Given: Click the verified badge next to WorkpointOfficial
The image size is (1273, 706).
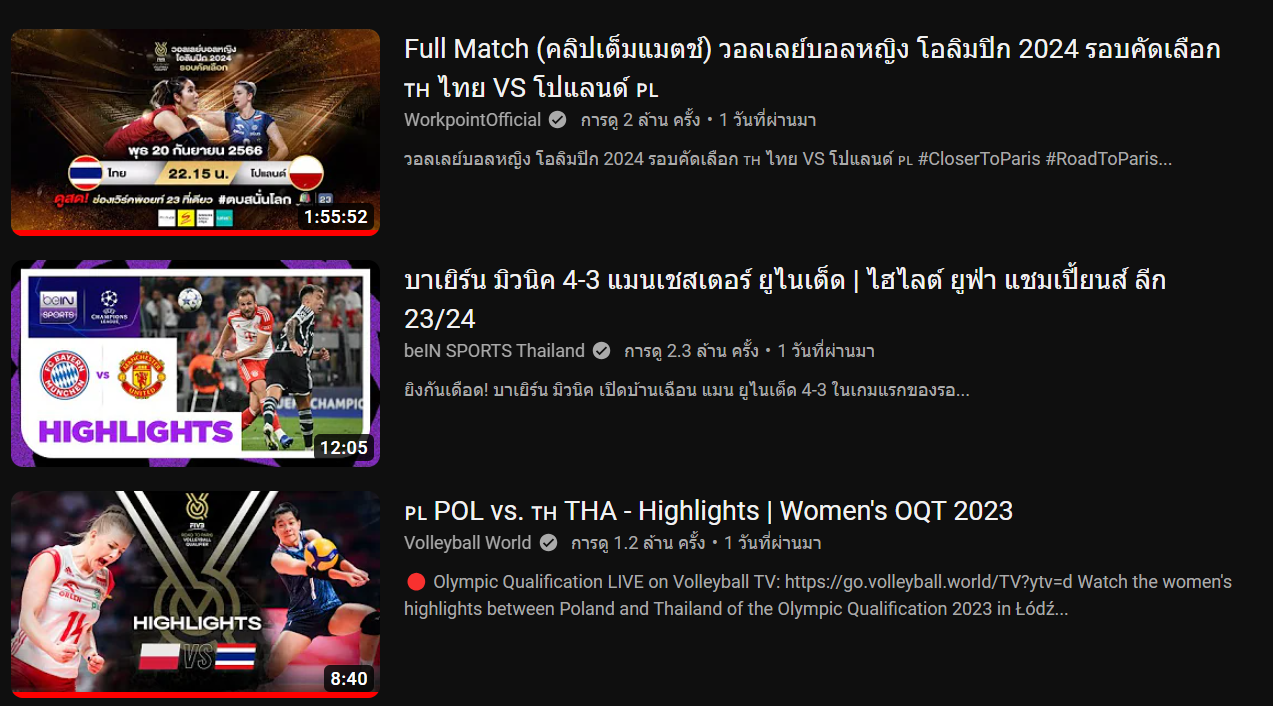Looking at the screenshot, I should click(558, 120).
